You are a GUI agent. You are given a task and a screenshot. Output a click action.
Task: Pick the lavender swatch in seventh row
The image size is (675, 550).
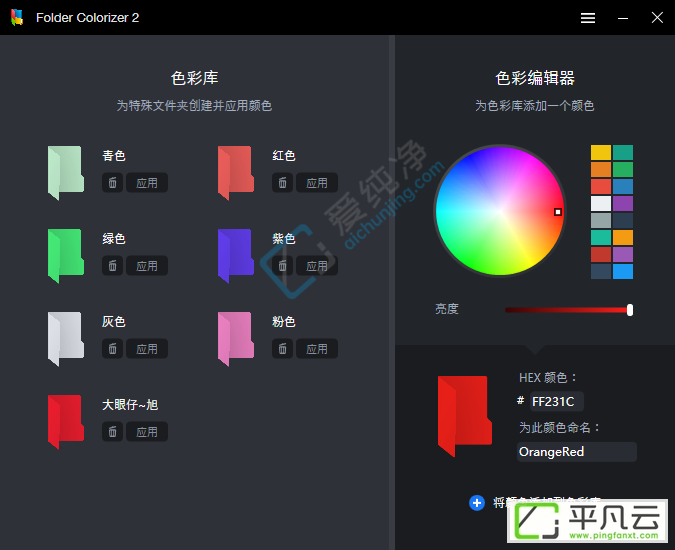pyautogui.click(x=622, y=254)
